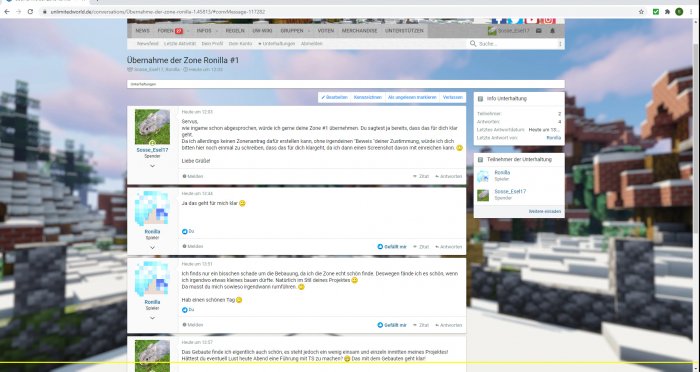700x372 pixels.
Task: Open the browser extensions puzzle icon
Action: coord(667,12)
